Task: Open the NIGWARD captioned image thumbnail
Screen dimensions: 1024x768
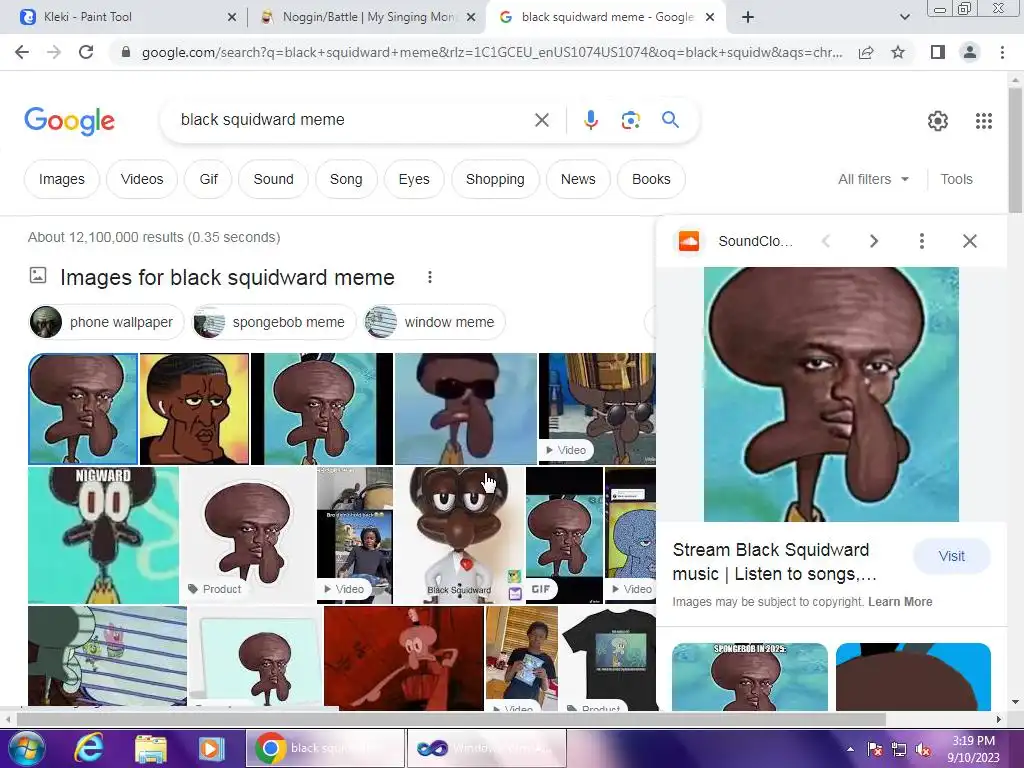Action: [103, 535]
